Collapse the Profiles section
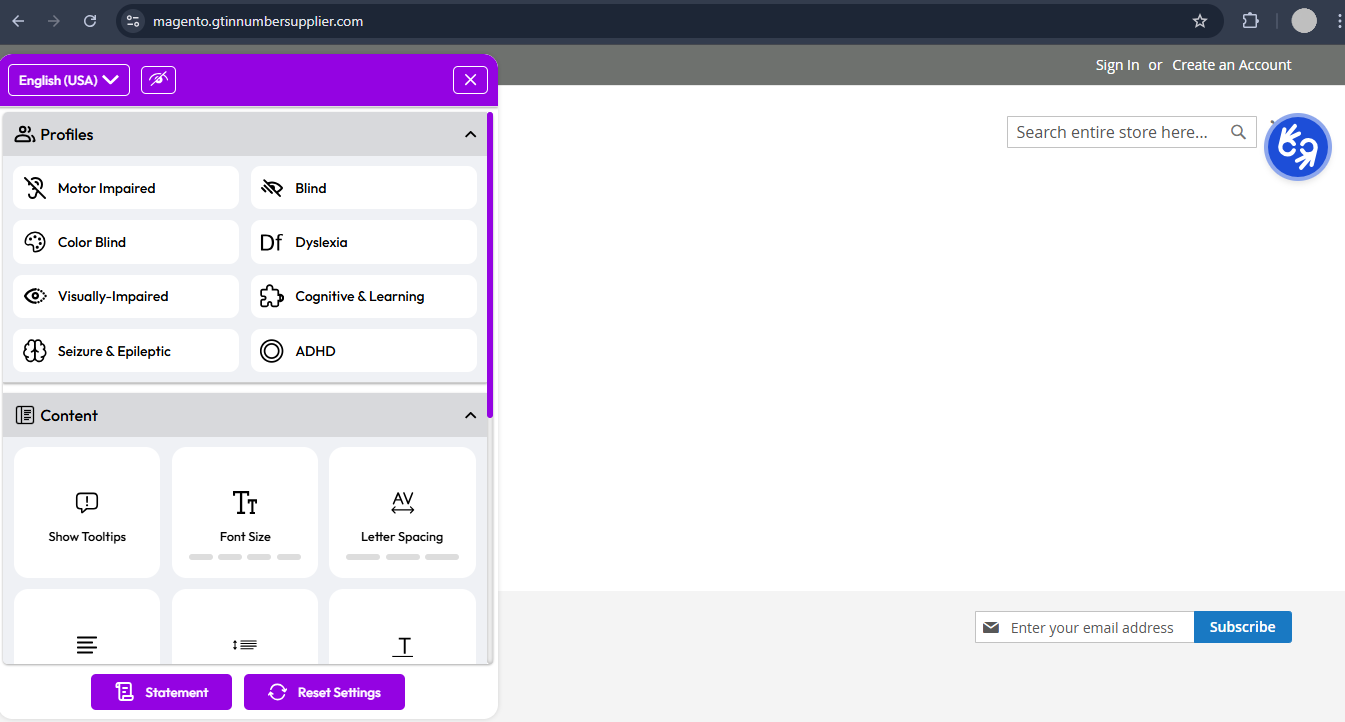This screenshot has height=722, width=1345. (x=470, y=133)
